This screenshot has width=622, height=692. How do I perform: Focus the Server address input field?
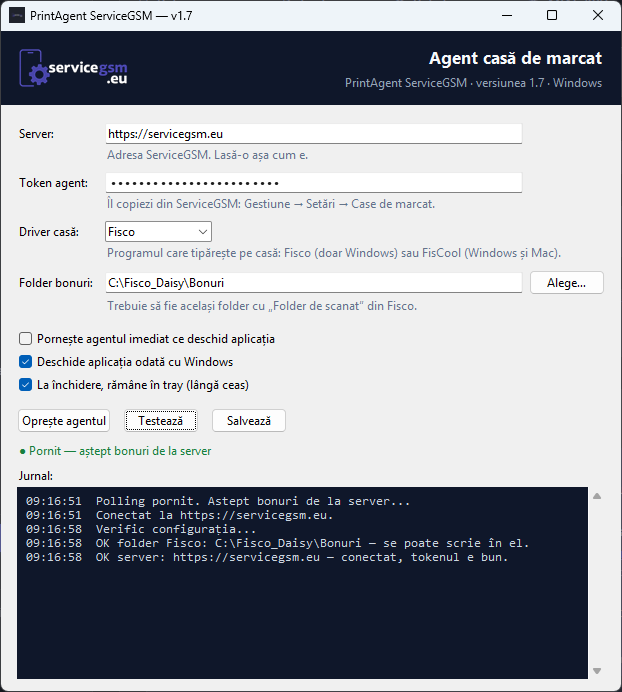click(314, 134)
